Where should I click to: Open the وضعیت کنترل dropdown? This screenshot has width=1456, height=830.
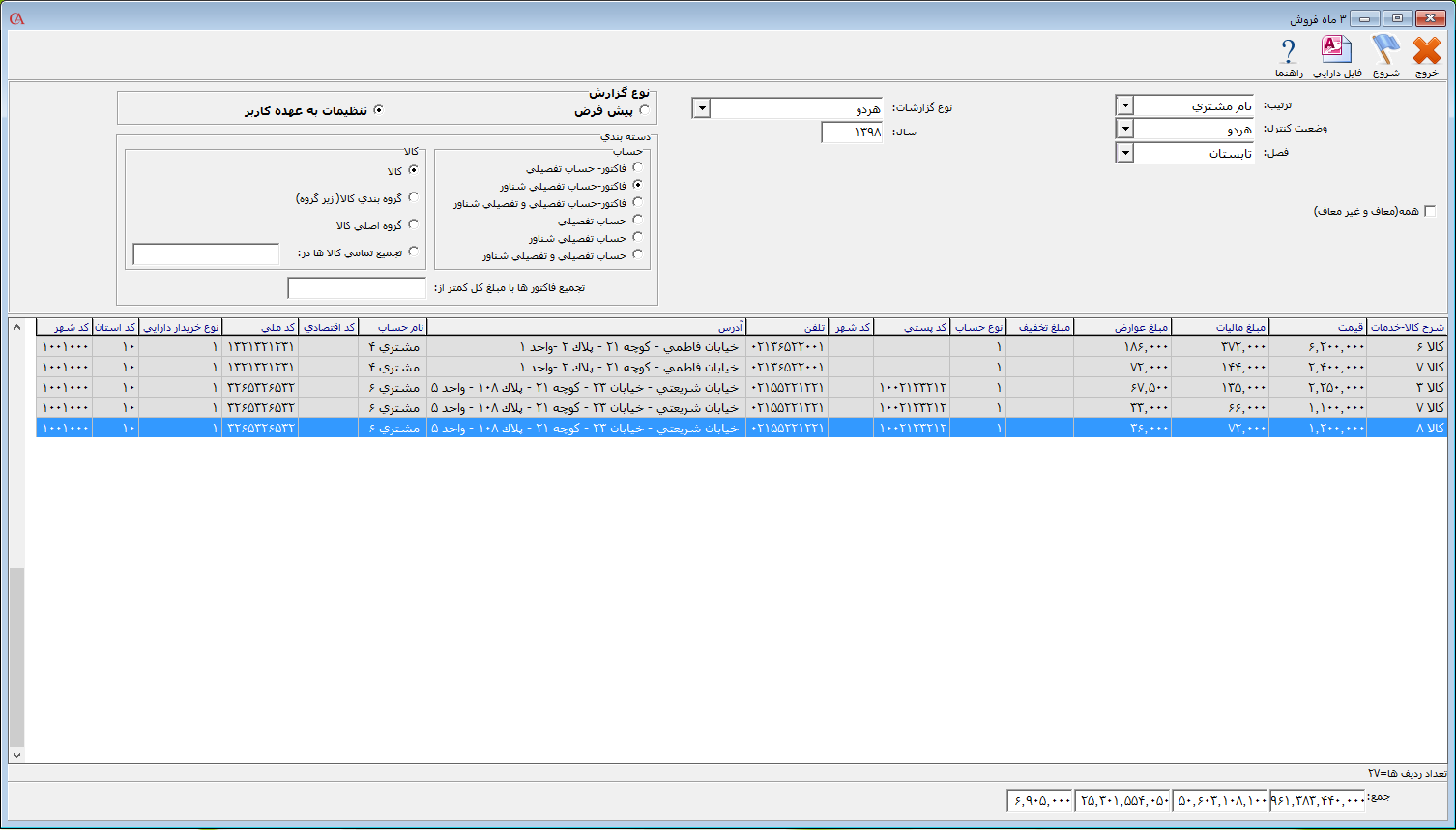1124,129
